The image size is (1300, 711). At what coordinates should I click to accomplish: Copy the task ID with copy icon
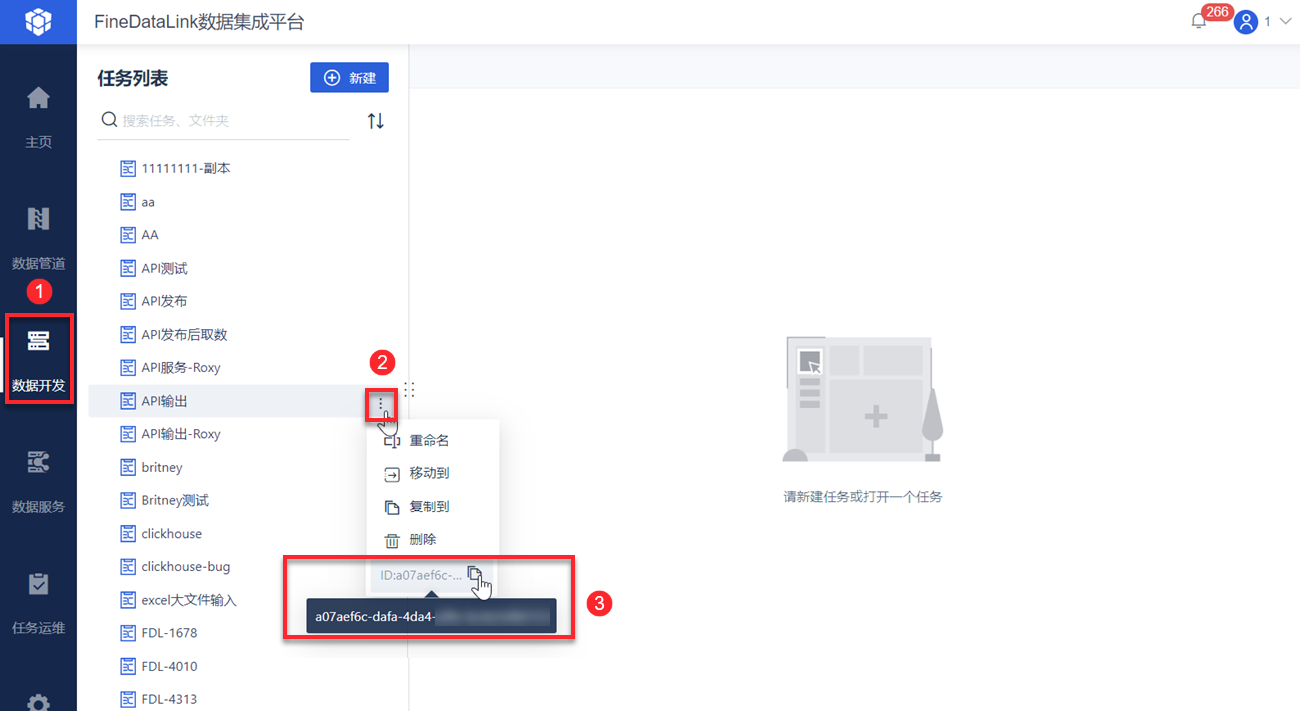click(476, 575)
